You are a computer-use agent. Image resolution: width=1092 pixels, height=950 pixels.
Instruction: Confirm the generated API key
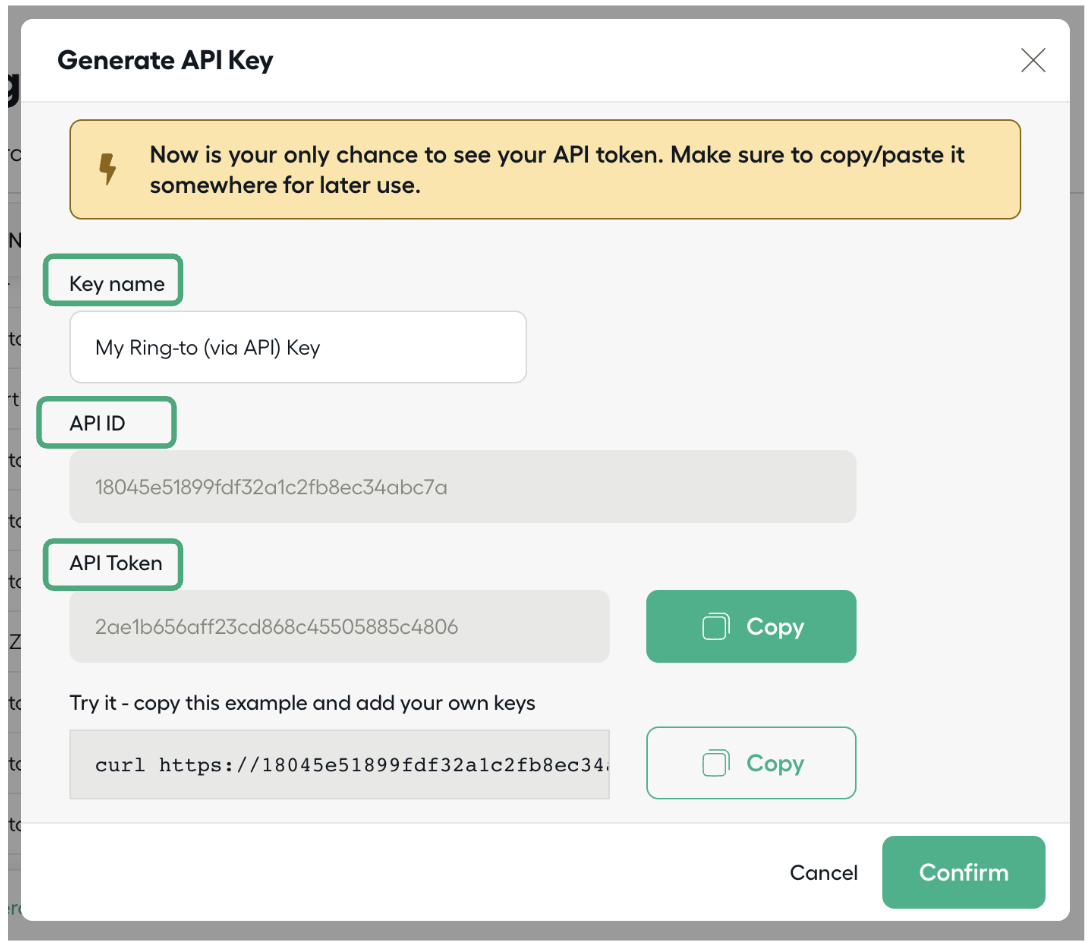pos(963,872)
